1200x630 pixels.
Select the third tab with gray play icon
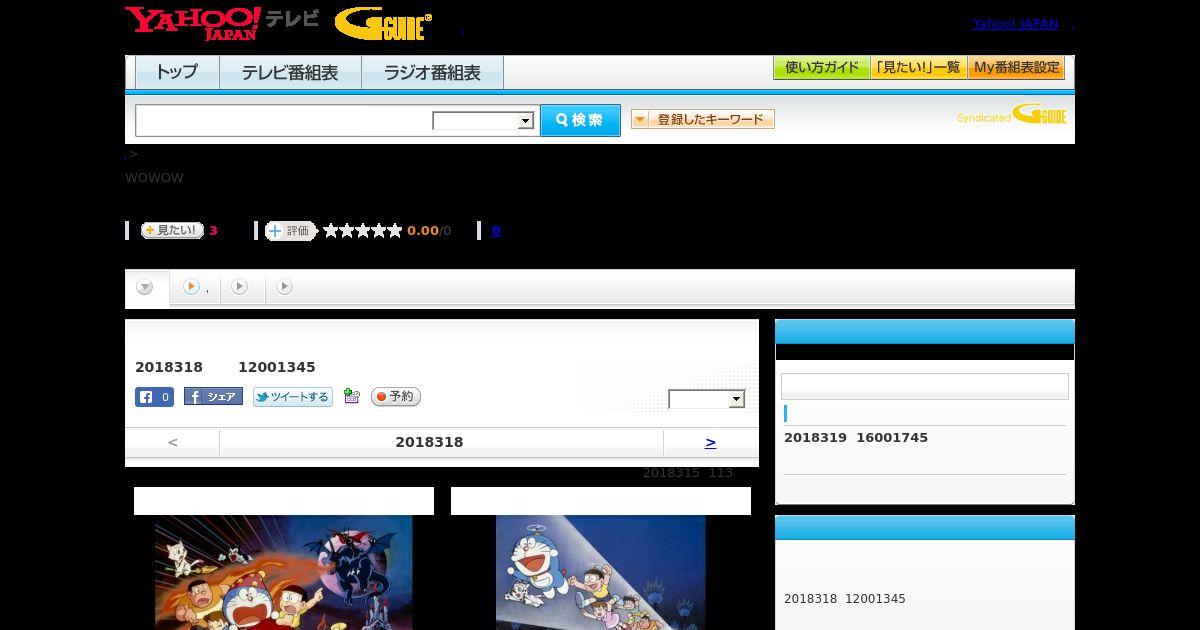[240, 287]
